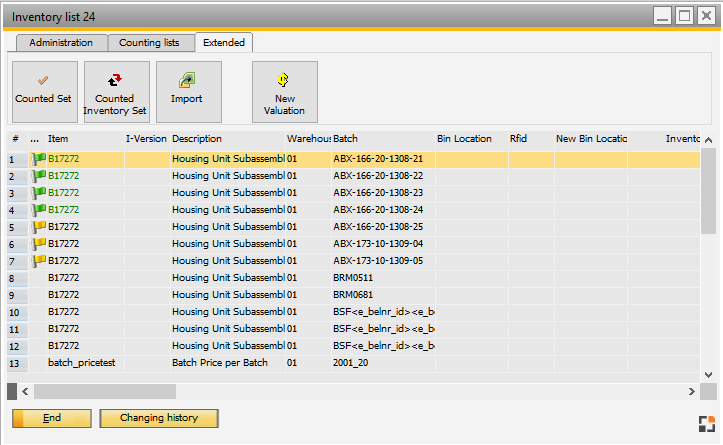The height and width of the screenshot is (445, 723).
Task: Click the green flag in row 4
Action: pyautogui.click(x=39, y=210)
